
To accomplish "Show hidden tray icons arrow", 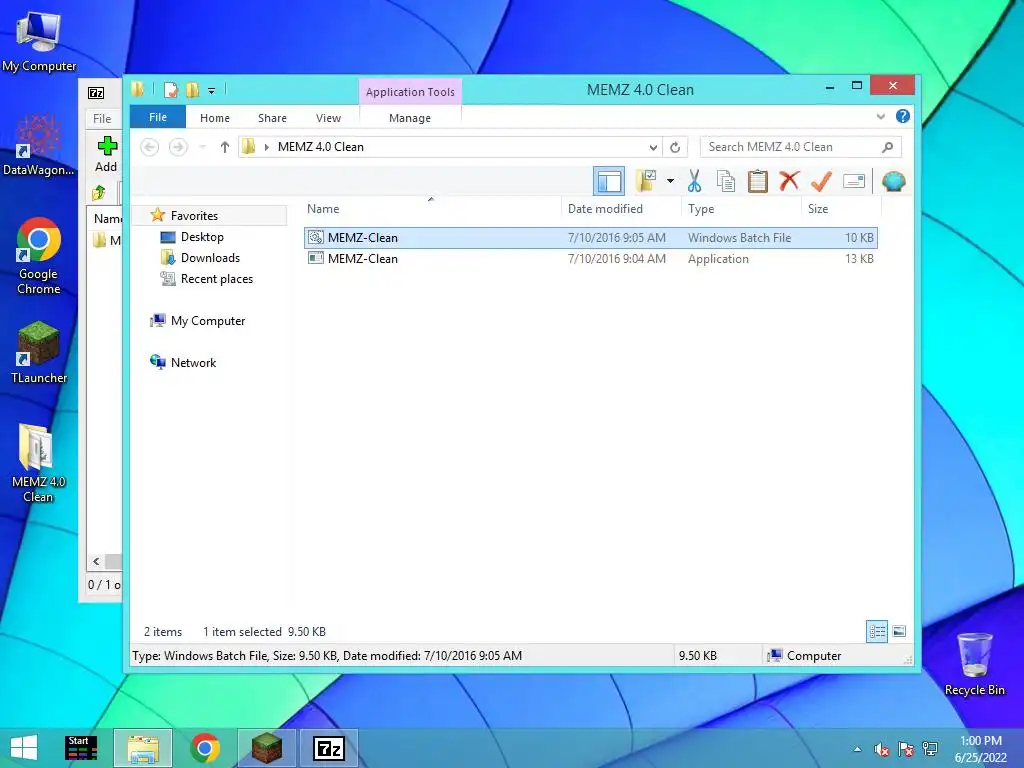I will coord(857,749).
